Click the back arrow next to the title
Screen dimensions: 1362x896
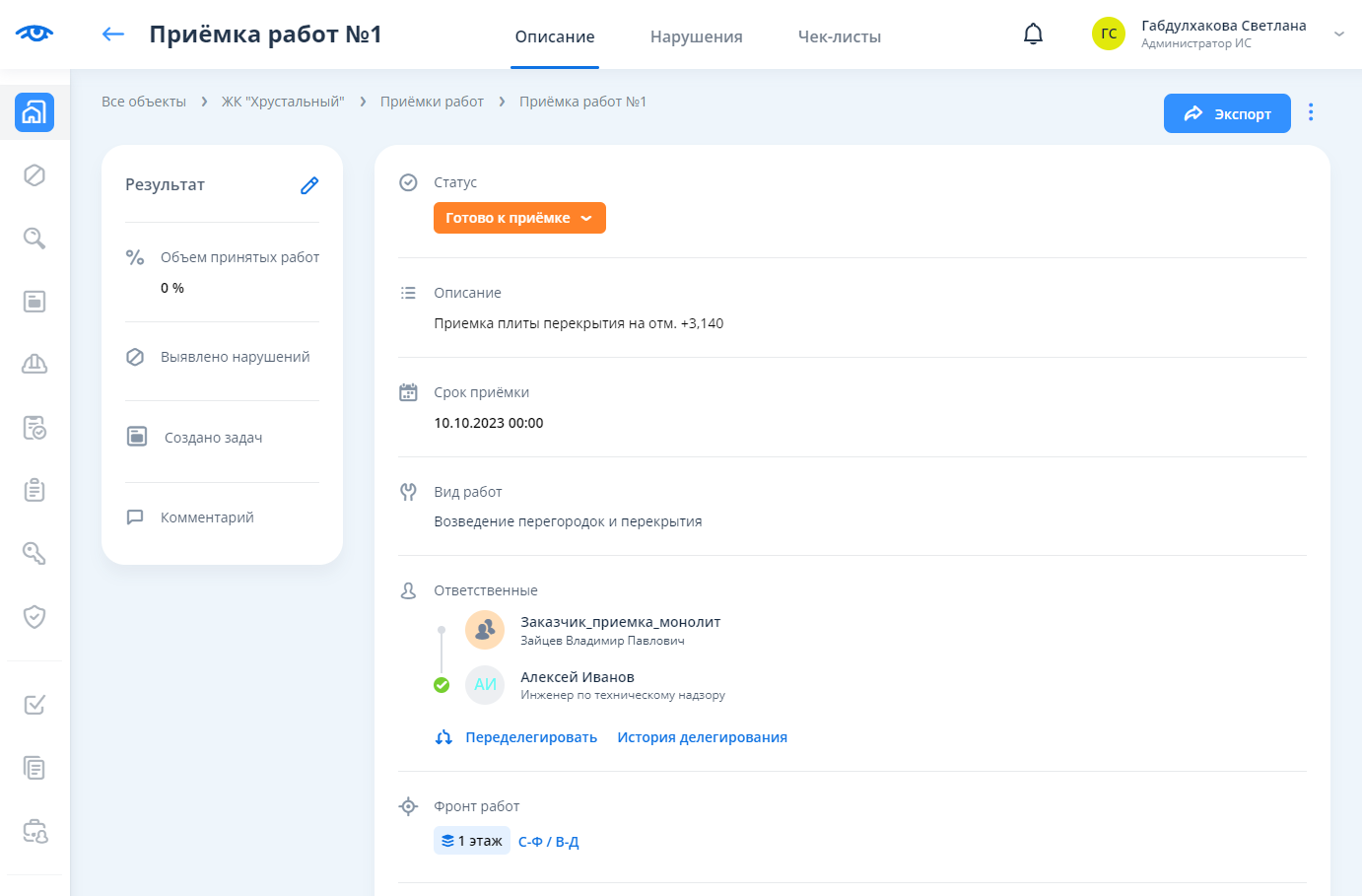(113, 34)
